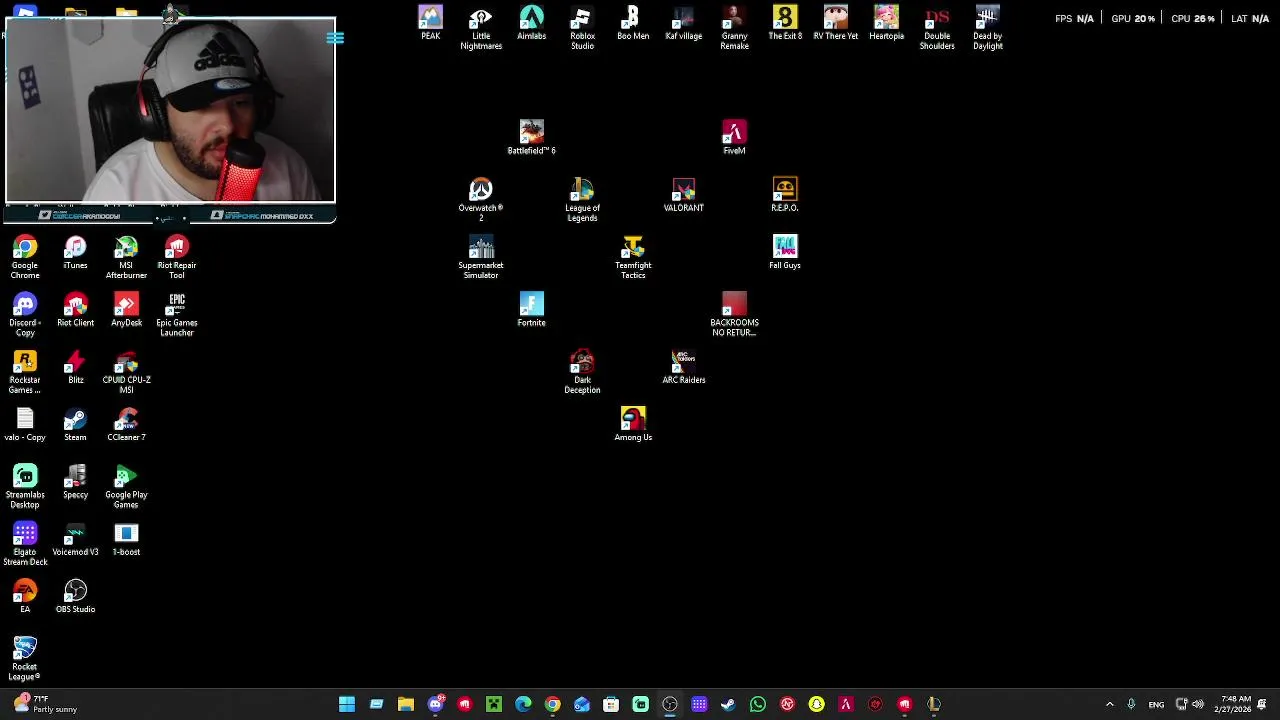Viewport: 1280px width, 720px height.
Task: Open the Minecraft taskbar icon
Action: coord(494,705)
